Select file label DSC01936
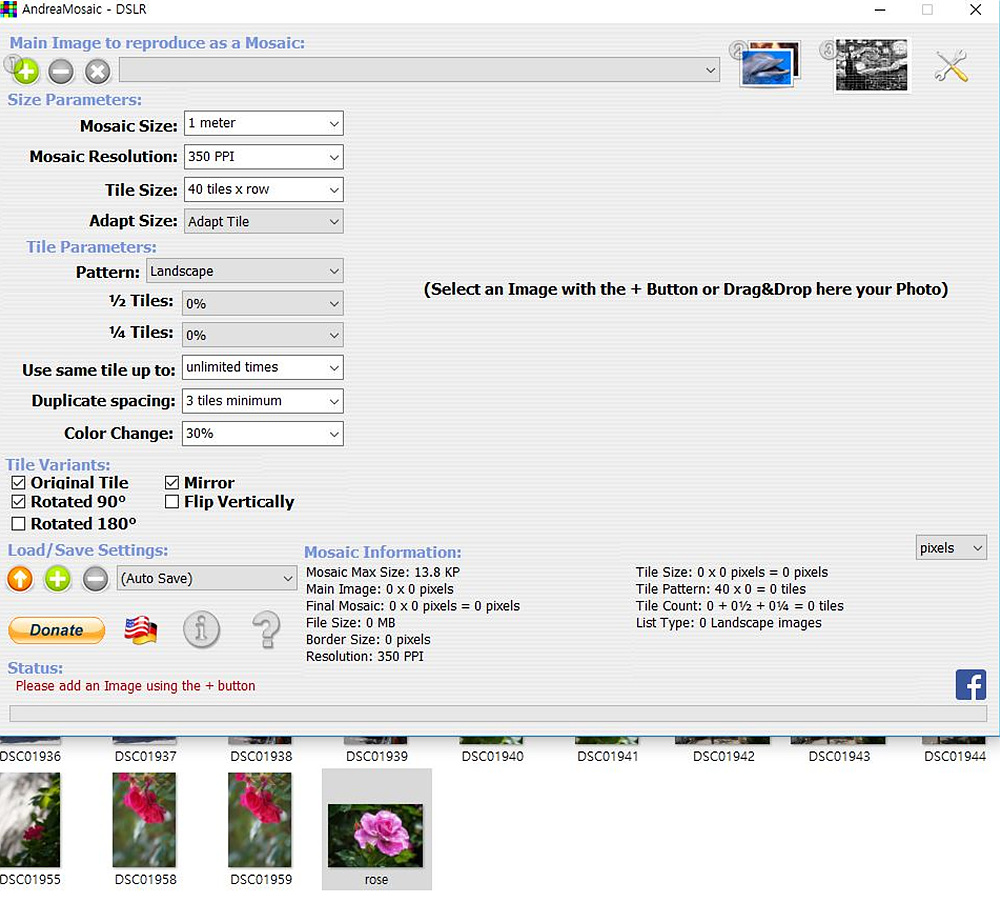The width and height of the screenshot is (1000, 901). point(30,756)
